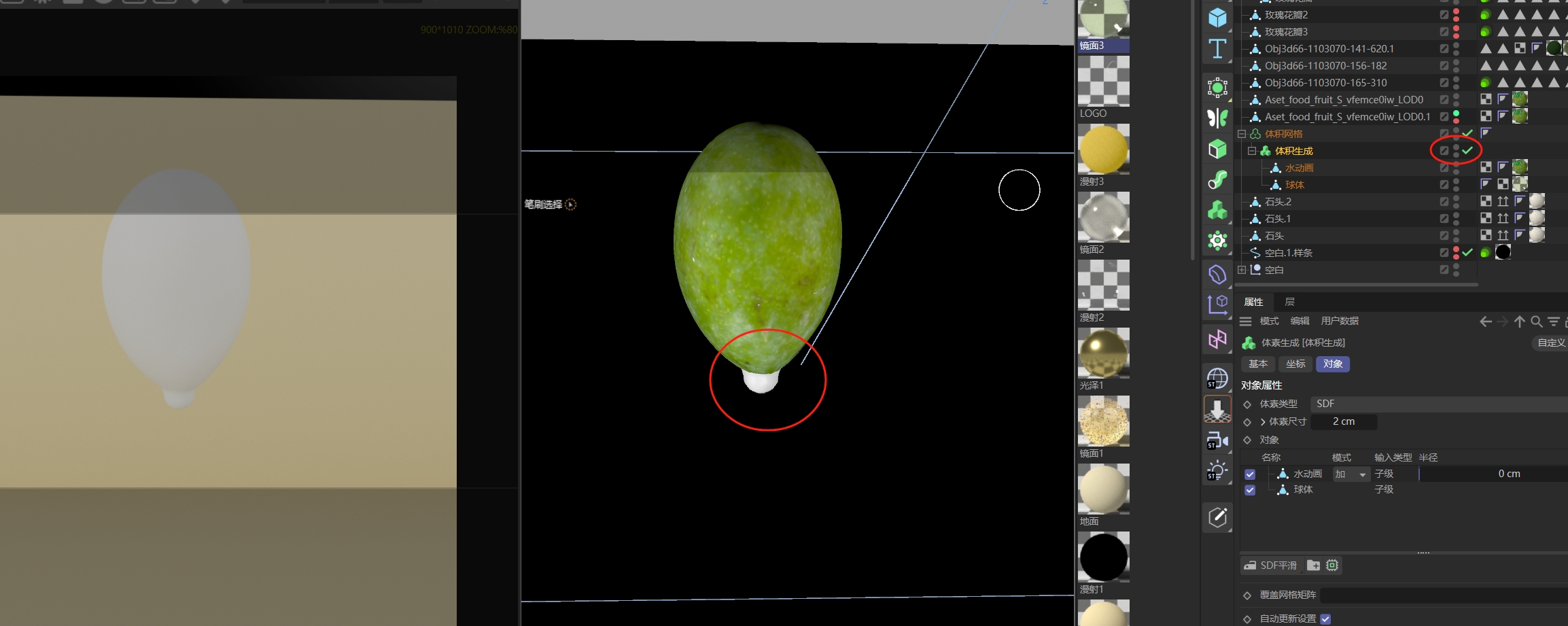Select the Bend deformer icon

click(x=1217, y=275)
